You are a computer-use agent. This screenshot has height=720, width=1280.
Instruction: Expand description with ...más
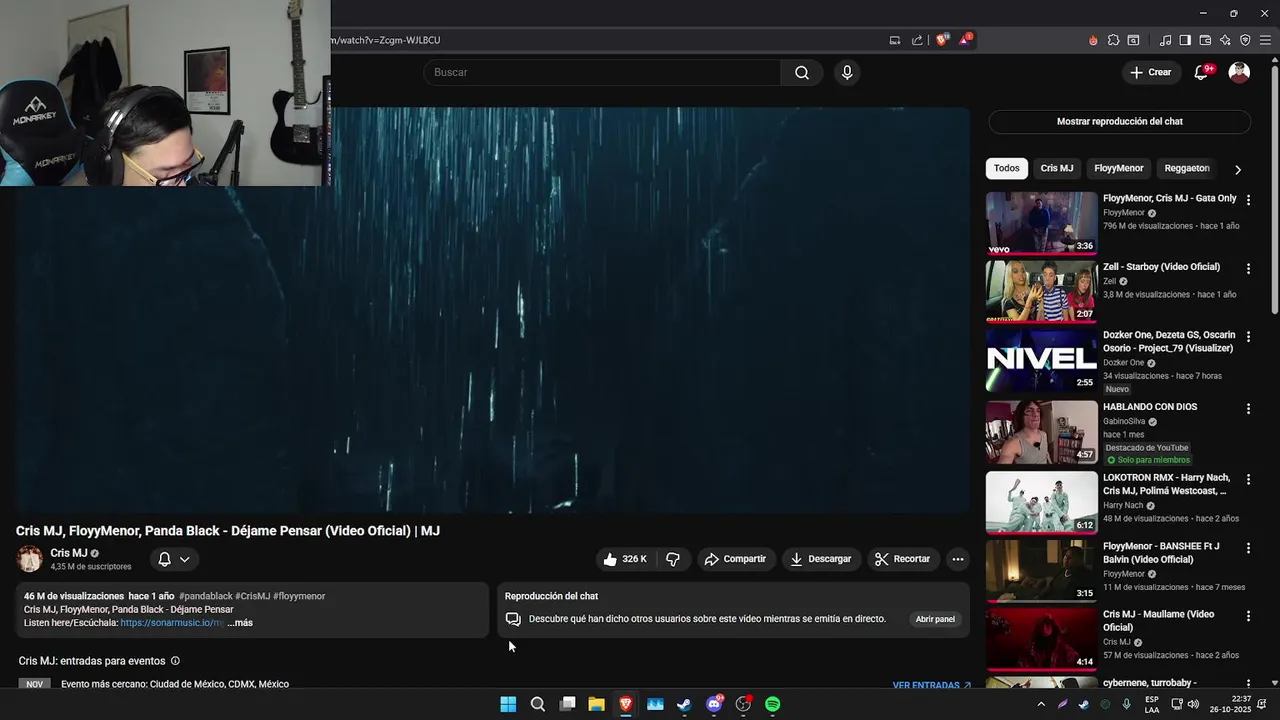point(240,623)
